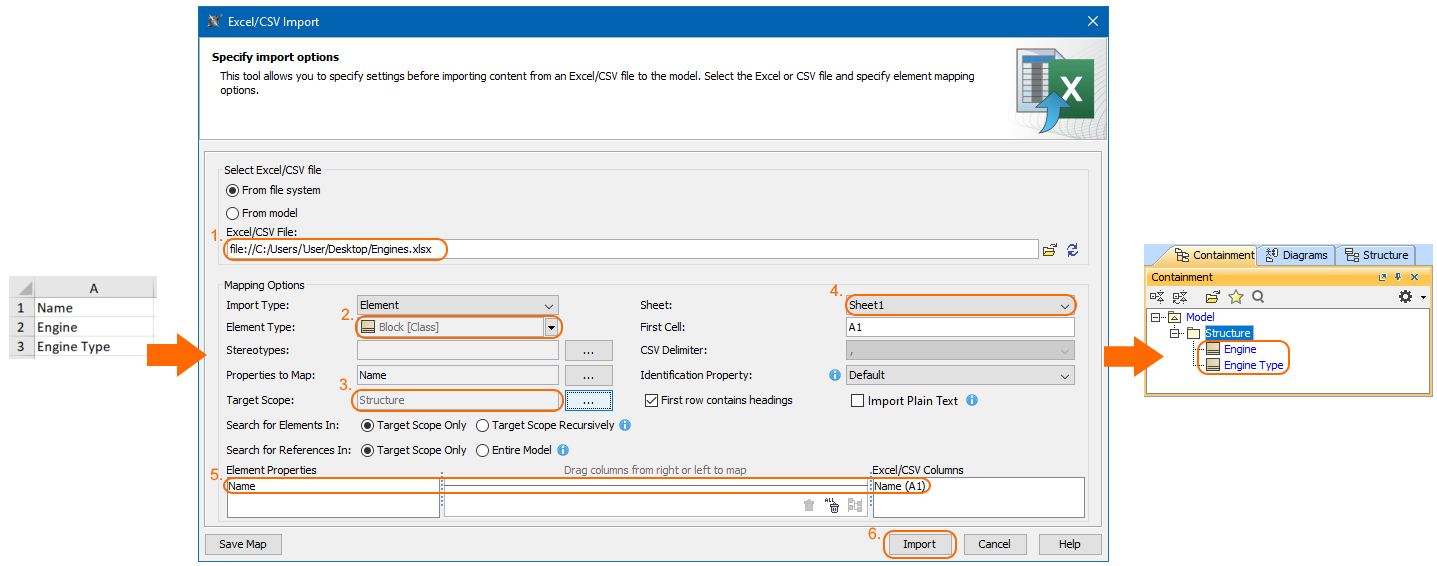Viewport: 1437px width, 566px height.
Task: Uncheck First row contains headings
Action: click(651, 401)
